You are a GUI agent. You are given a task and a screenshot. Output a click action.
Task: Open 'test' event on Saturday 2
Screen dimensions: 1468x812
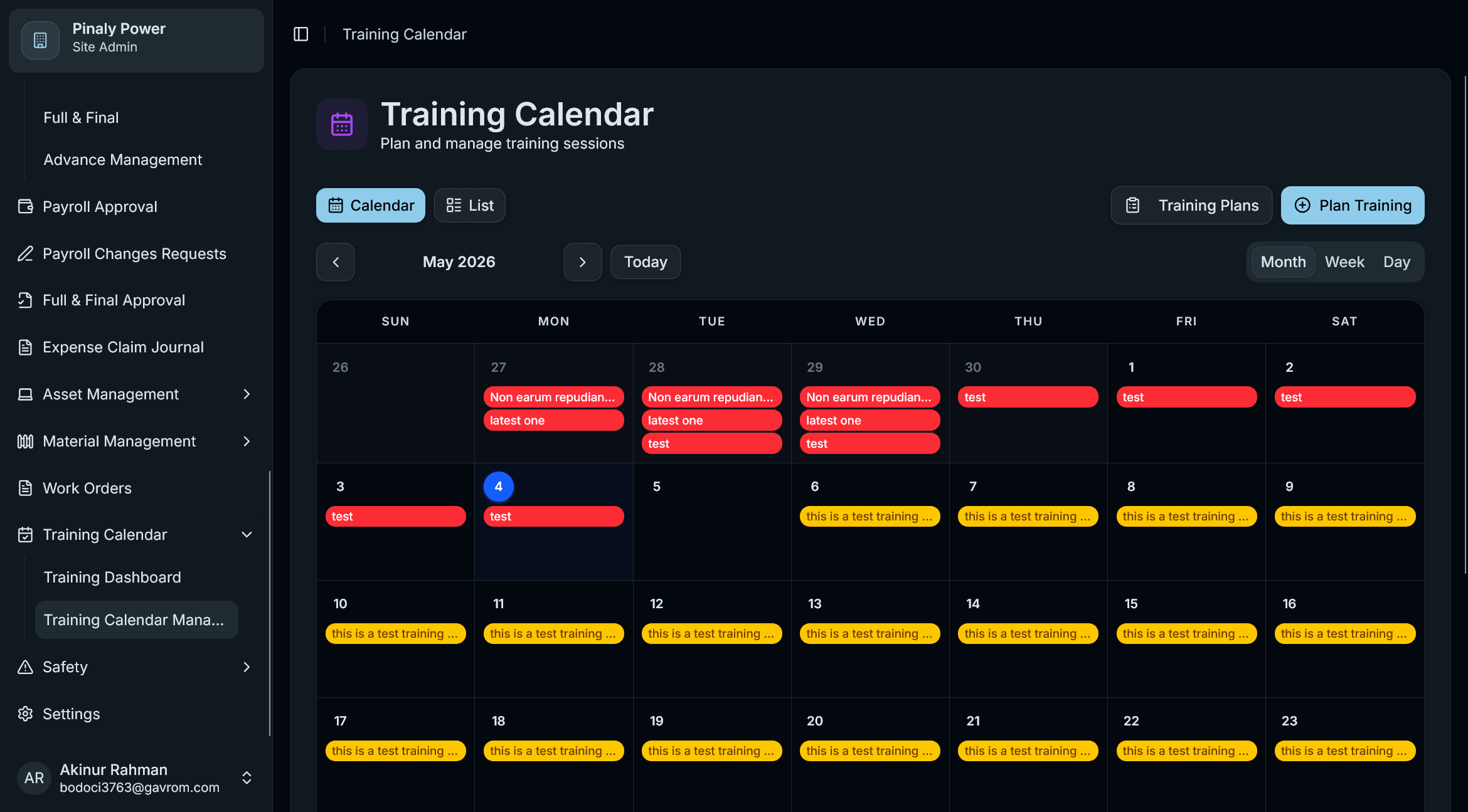[x=1344, y=397]
